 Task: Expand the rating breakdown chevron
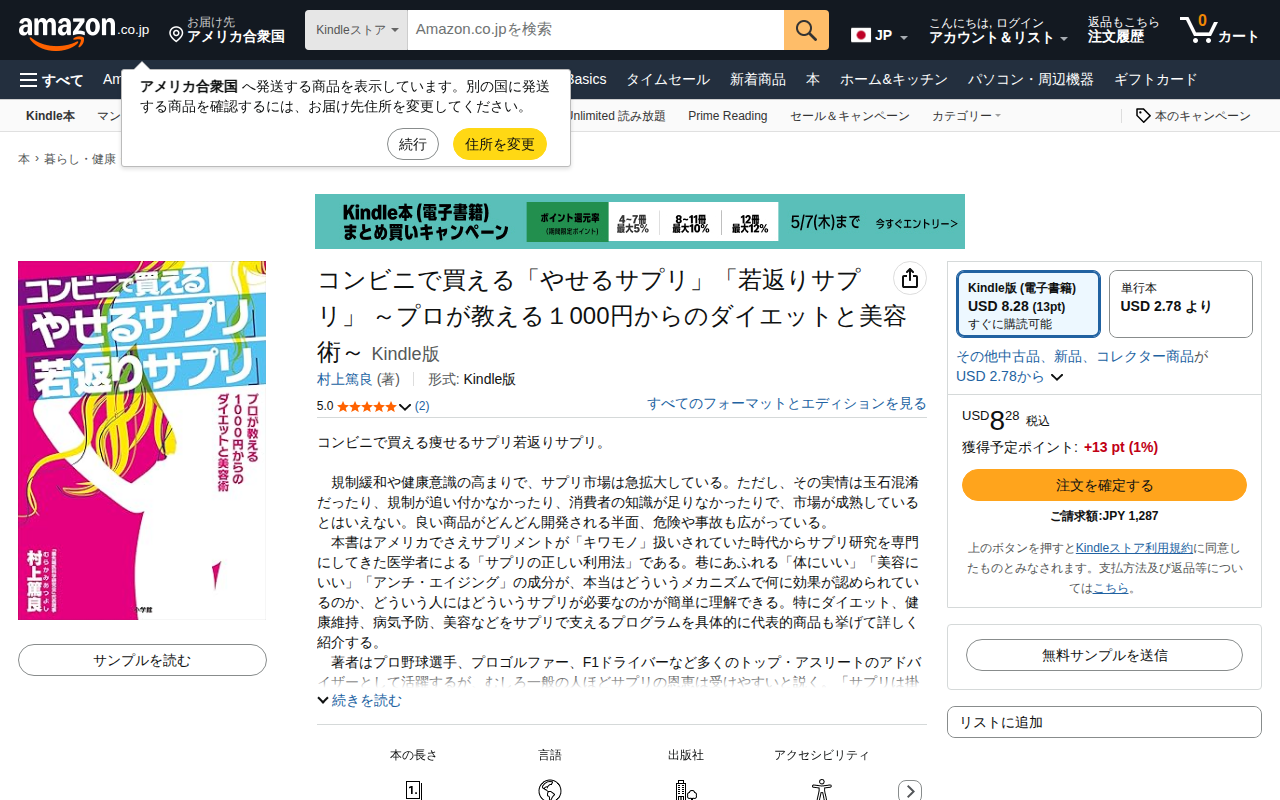pos(405,406)
